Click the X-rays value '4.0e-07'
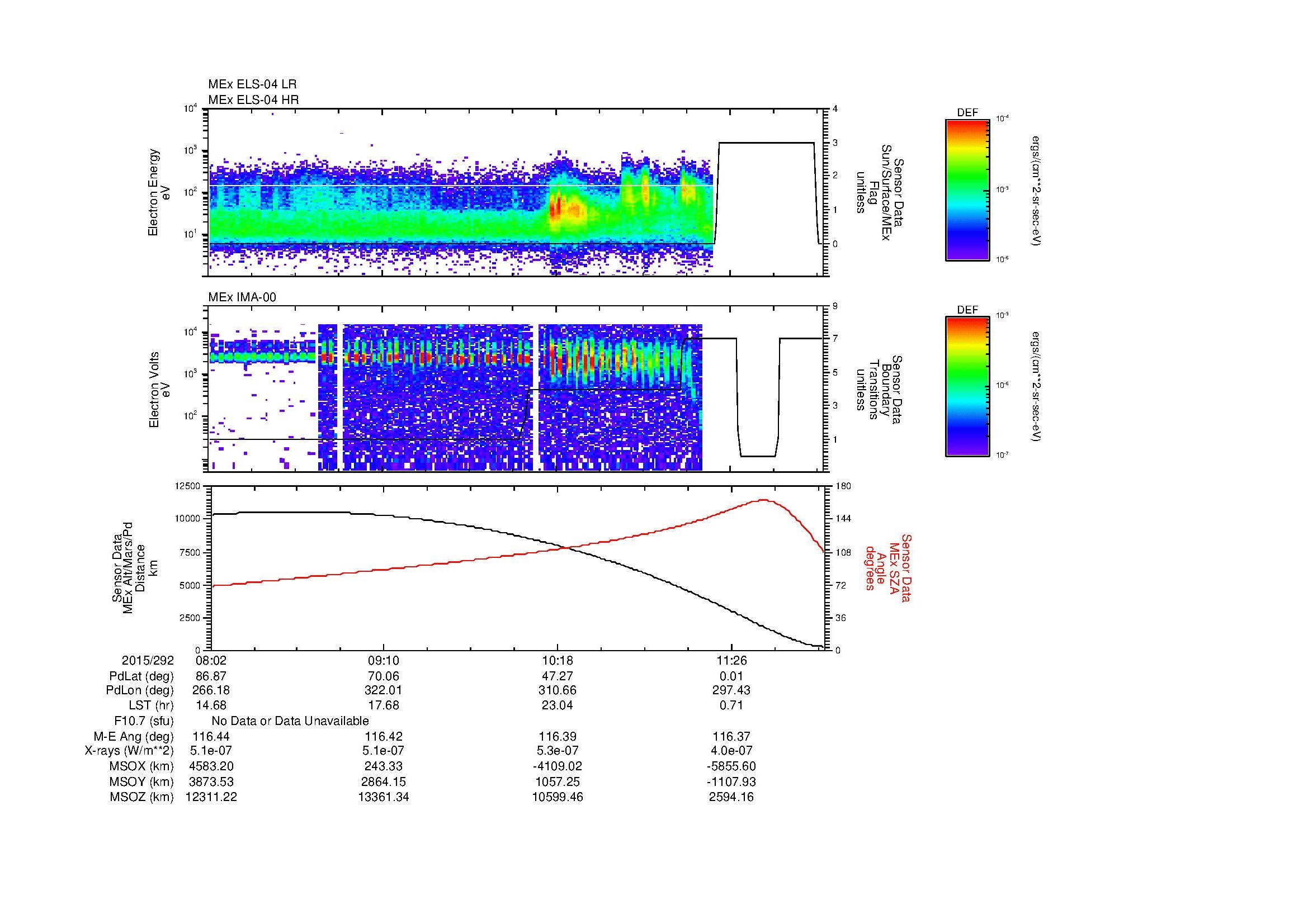This screenshot has width=1308, height=924. click(x=731, y=751)
